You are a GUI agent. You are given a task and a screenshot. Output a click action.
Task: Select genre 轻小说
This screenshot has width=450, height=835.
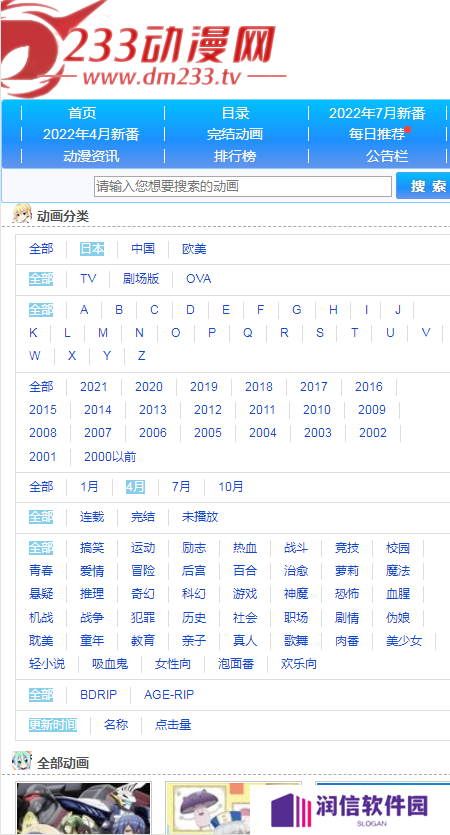(x=47, y=664)
